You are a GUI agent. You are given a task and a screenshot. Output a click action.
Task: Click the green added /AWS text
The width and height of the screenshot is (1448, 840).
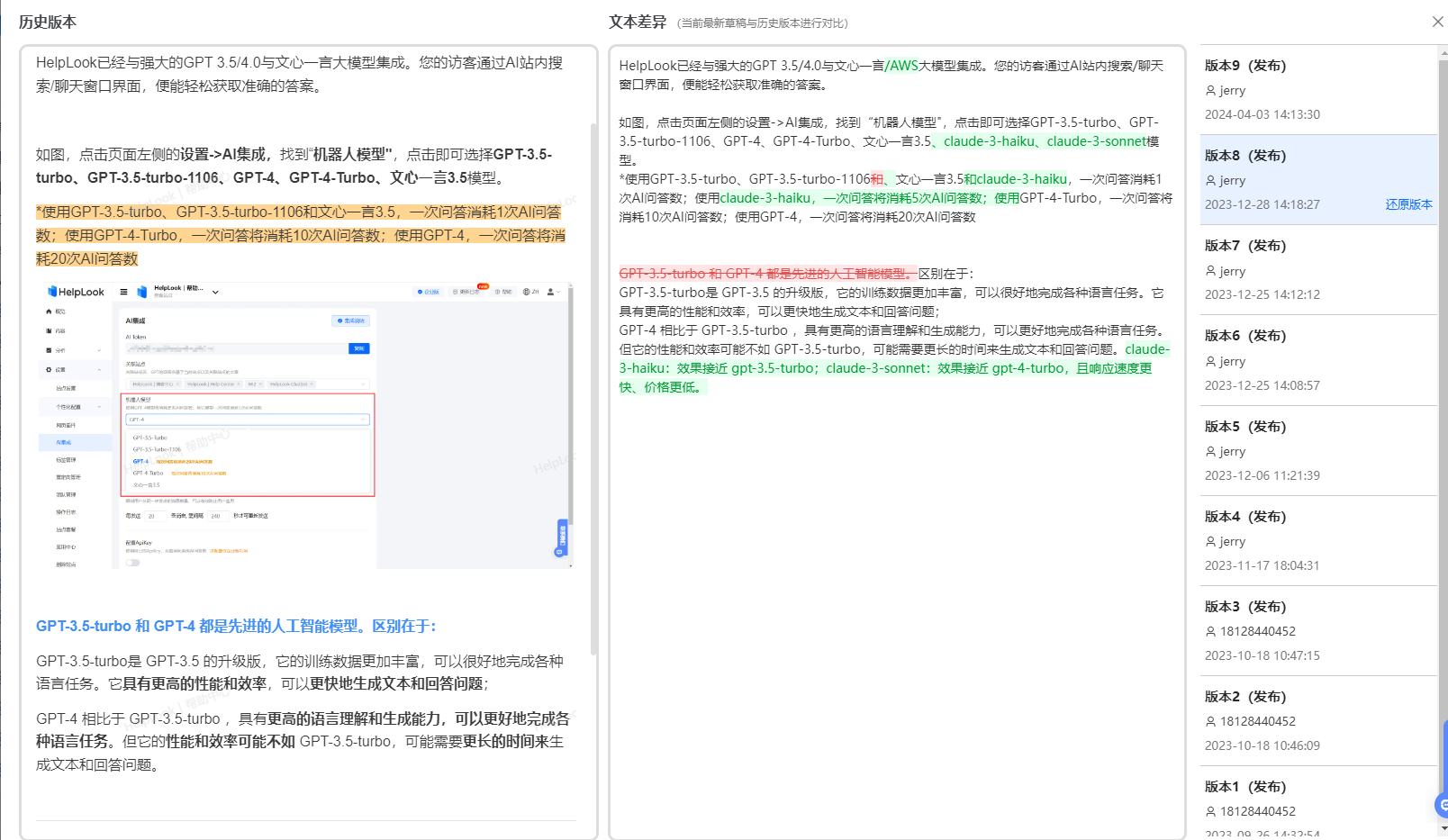[901, 66]
